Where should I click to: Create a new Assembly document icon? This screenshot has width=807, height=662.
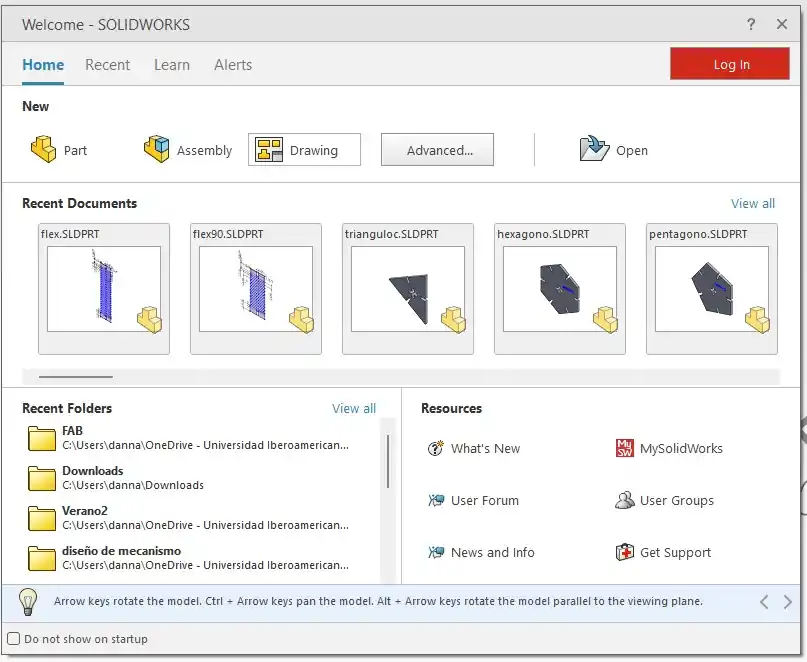(156, 149)
